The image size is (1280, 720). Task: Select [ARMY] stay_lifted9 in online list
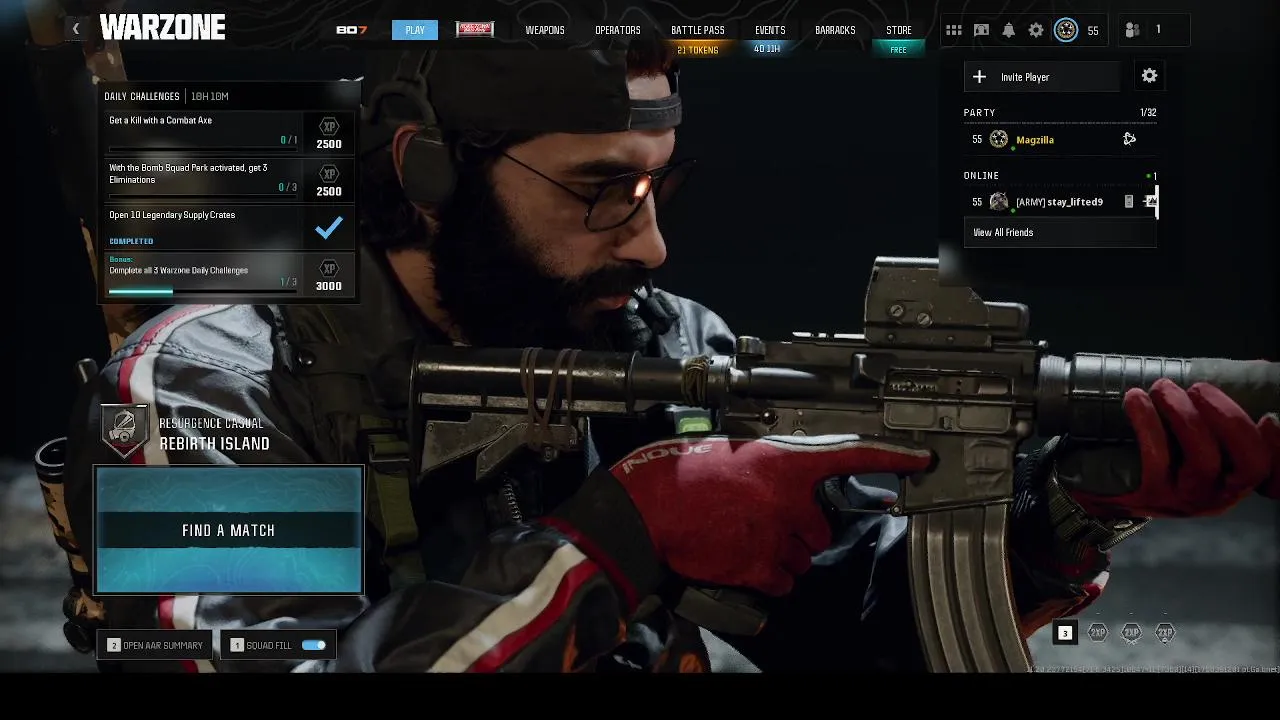(x=1060, y=201)
